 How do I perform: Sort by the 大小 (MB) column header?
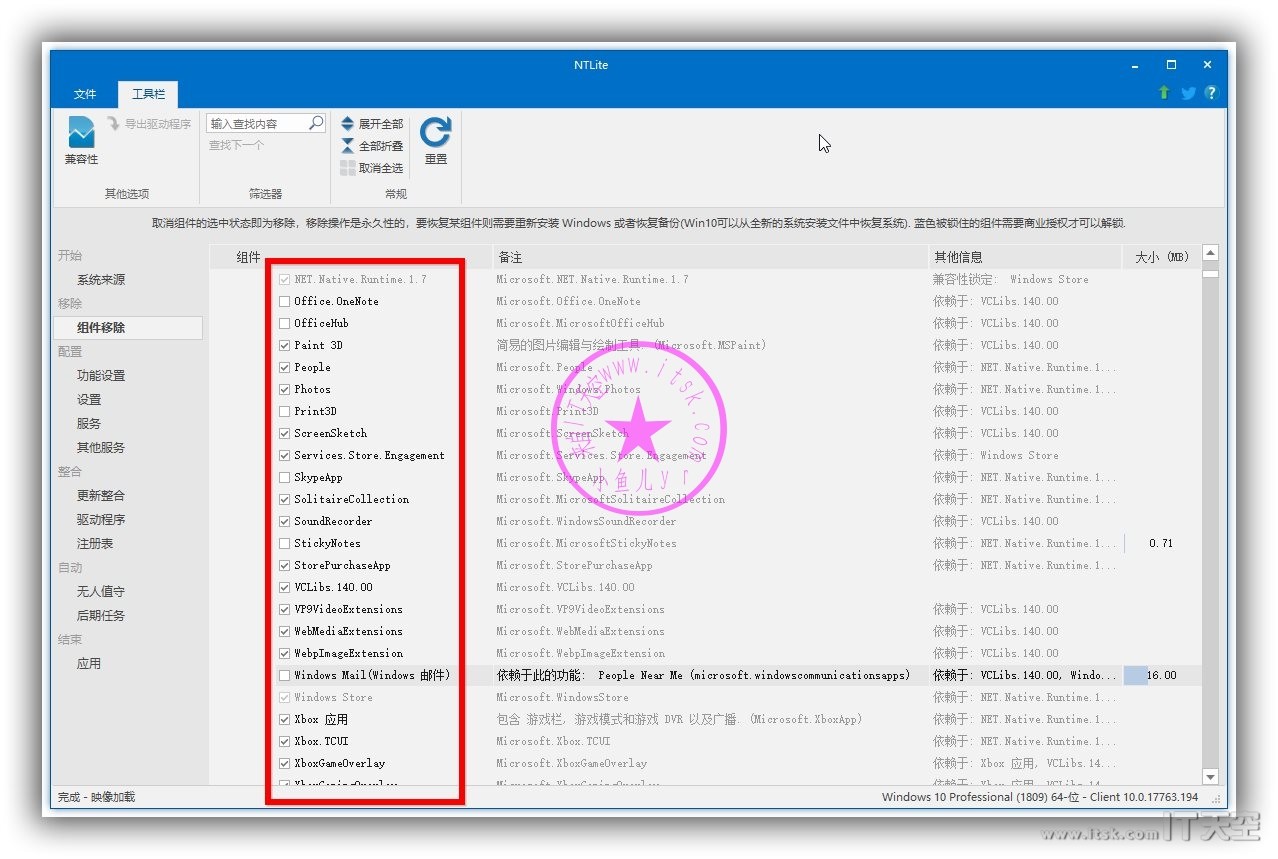1161,258
